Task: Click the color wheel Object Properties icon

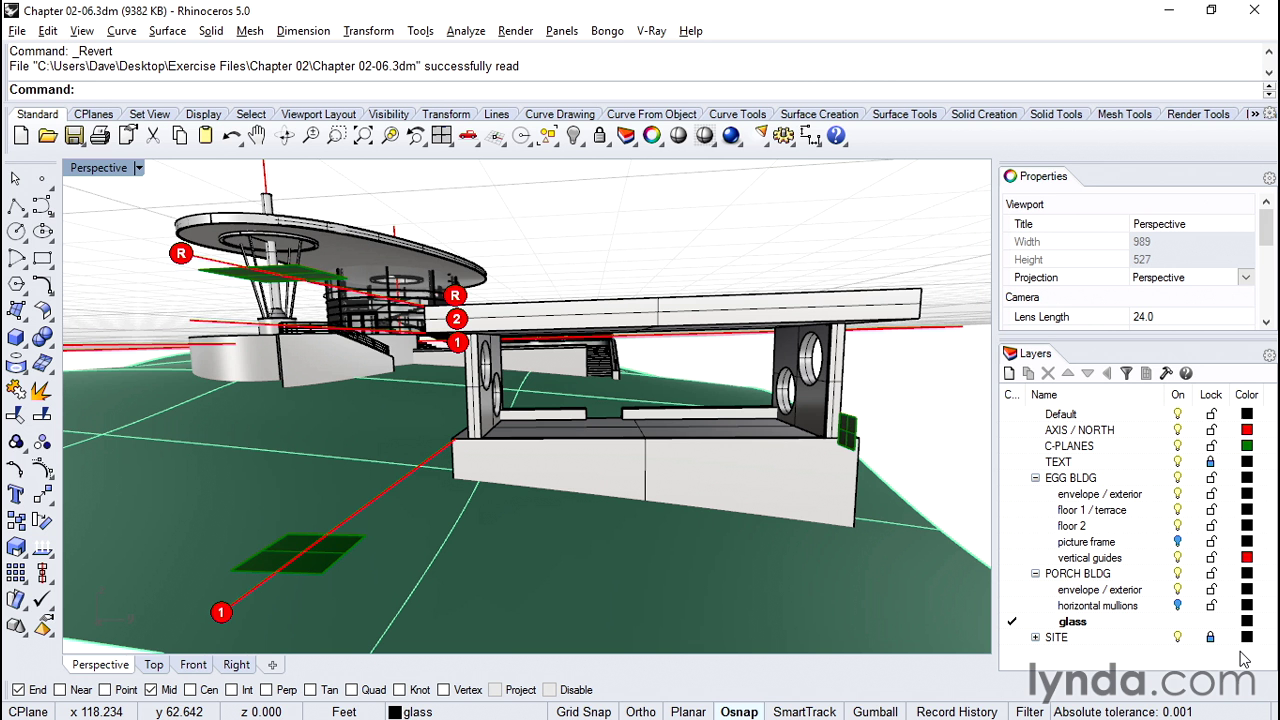Action: pyautogui.click(x=652, y=136)
